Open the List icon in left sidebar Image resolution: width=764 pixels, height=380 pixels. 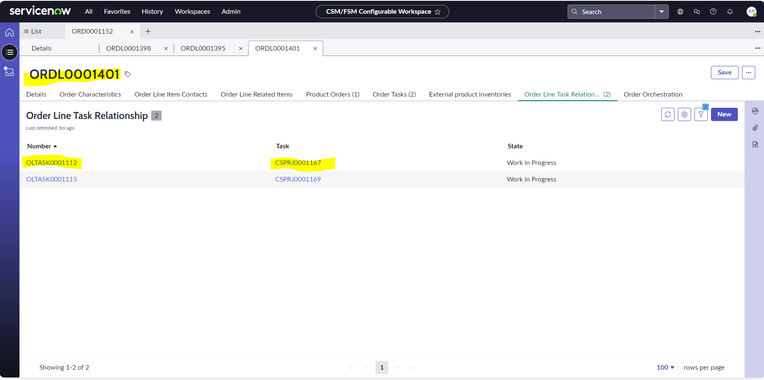pyautogui.click(x=9, y=52)
